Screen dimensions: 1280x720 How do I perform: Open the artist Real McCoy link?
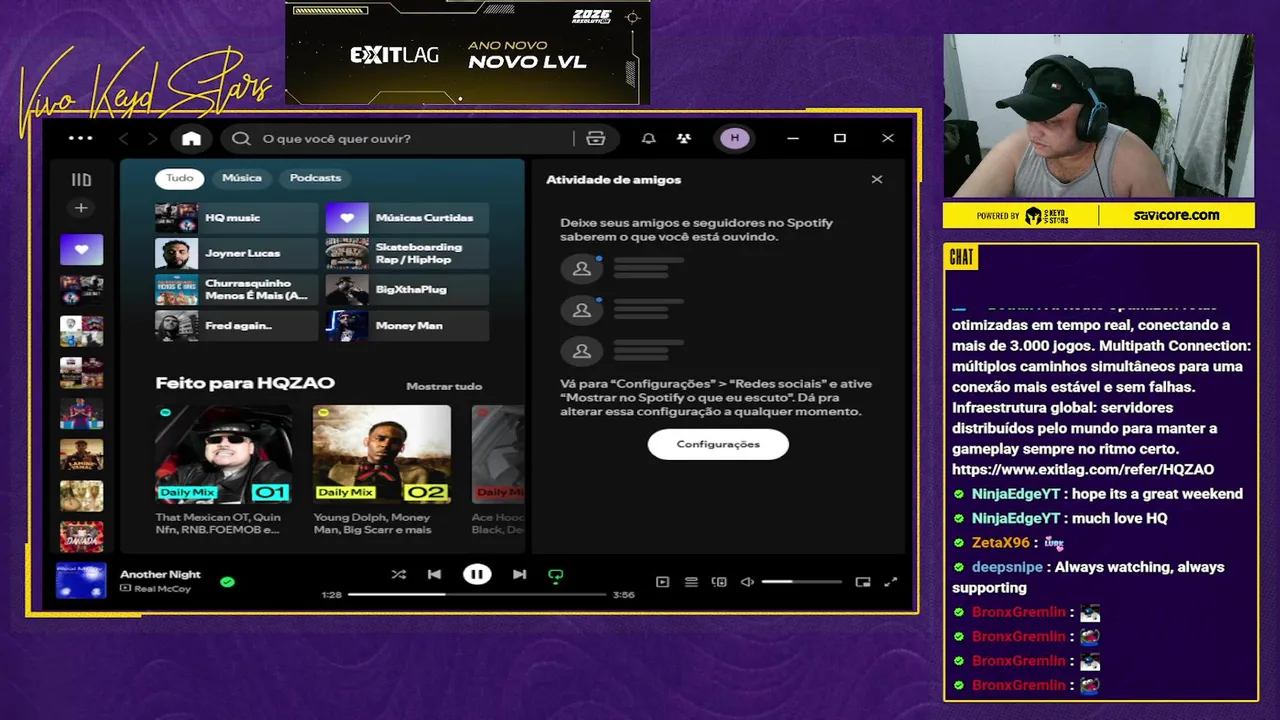161,589
